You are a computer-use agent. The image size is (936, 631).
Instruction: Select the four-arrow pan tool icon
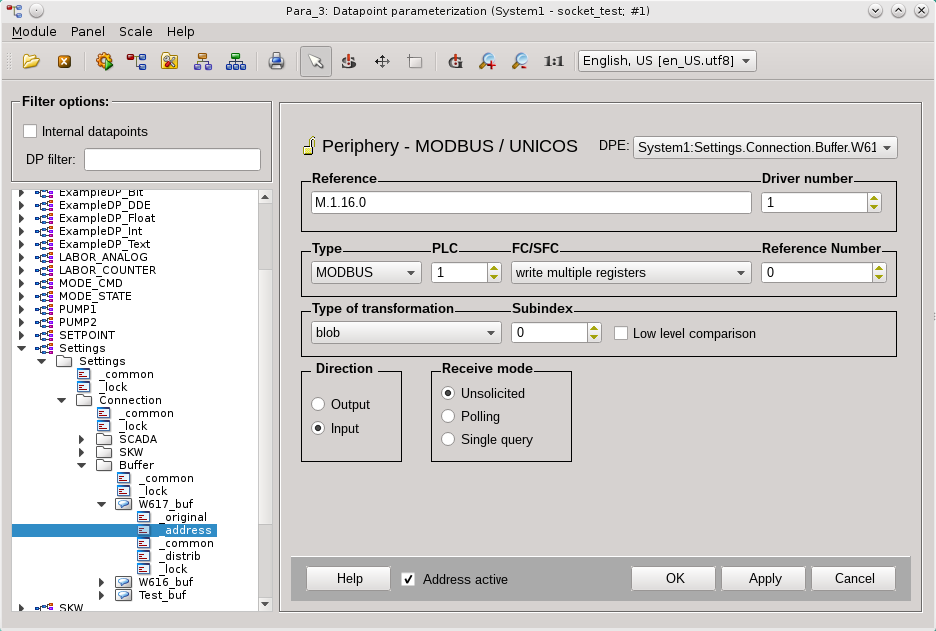(381, 61)
